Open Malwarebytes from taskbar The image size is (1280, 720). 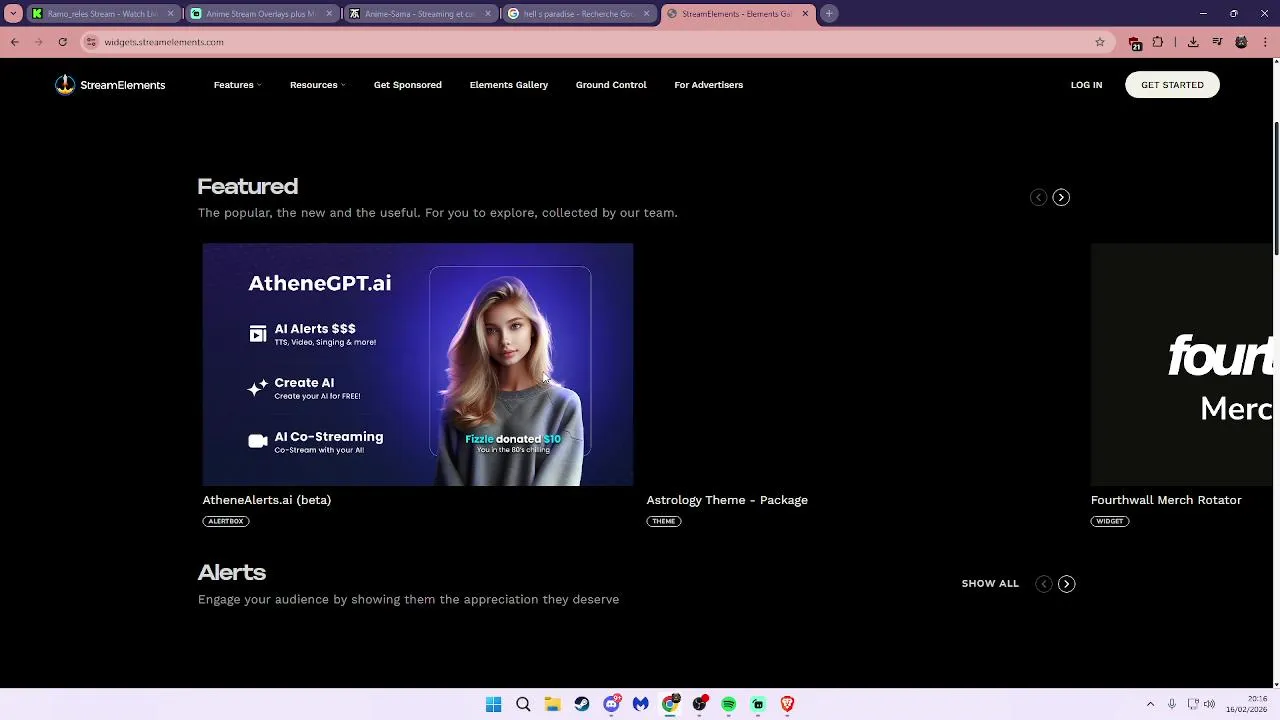coord(641,705)
